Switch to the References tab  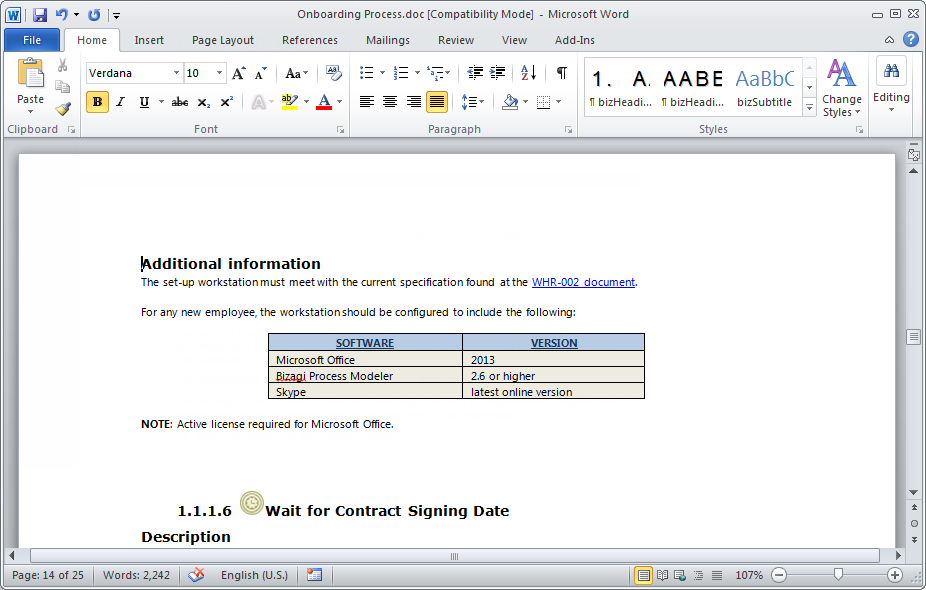309,40
